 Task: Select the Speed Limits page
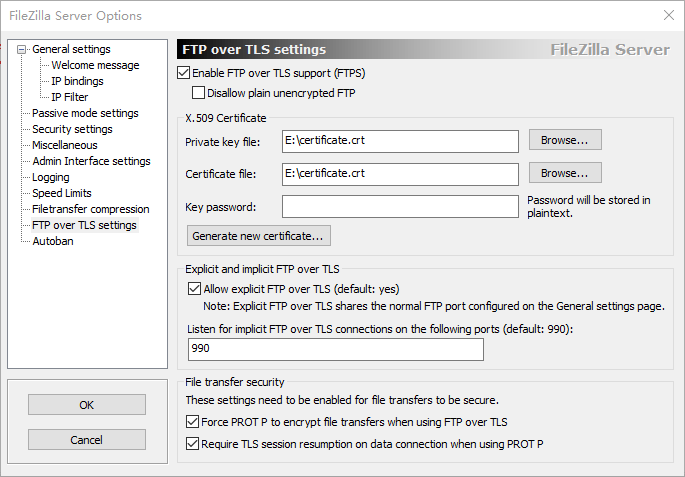[62, 193]
